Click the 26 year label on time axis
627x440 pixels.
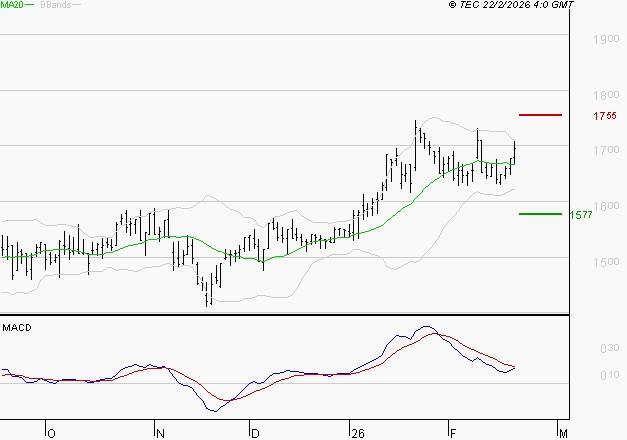coord(358,434)
